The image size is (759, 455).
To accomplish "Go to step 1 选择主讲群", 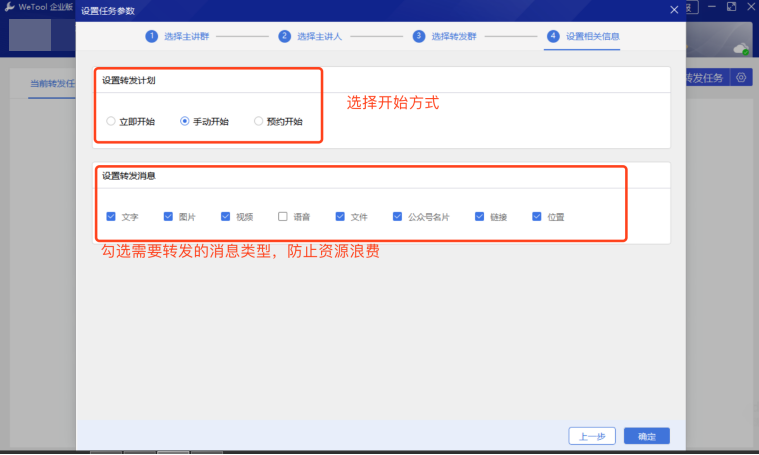I will click(x=177, y=36).
